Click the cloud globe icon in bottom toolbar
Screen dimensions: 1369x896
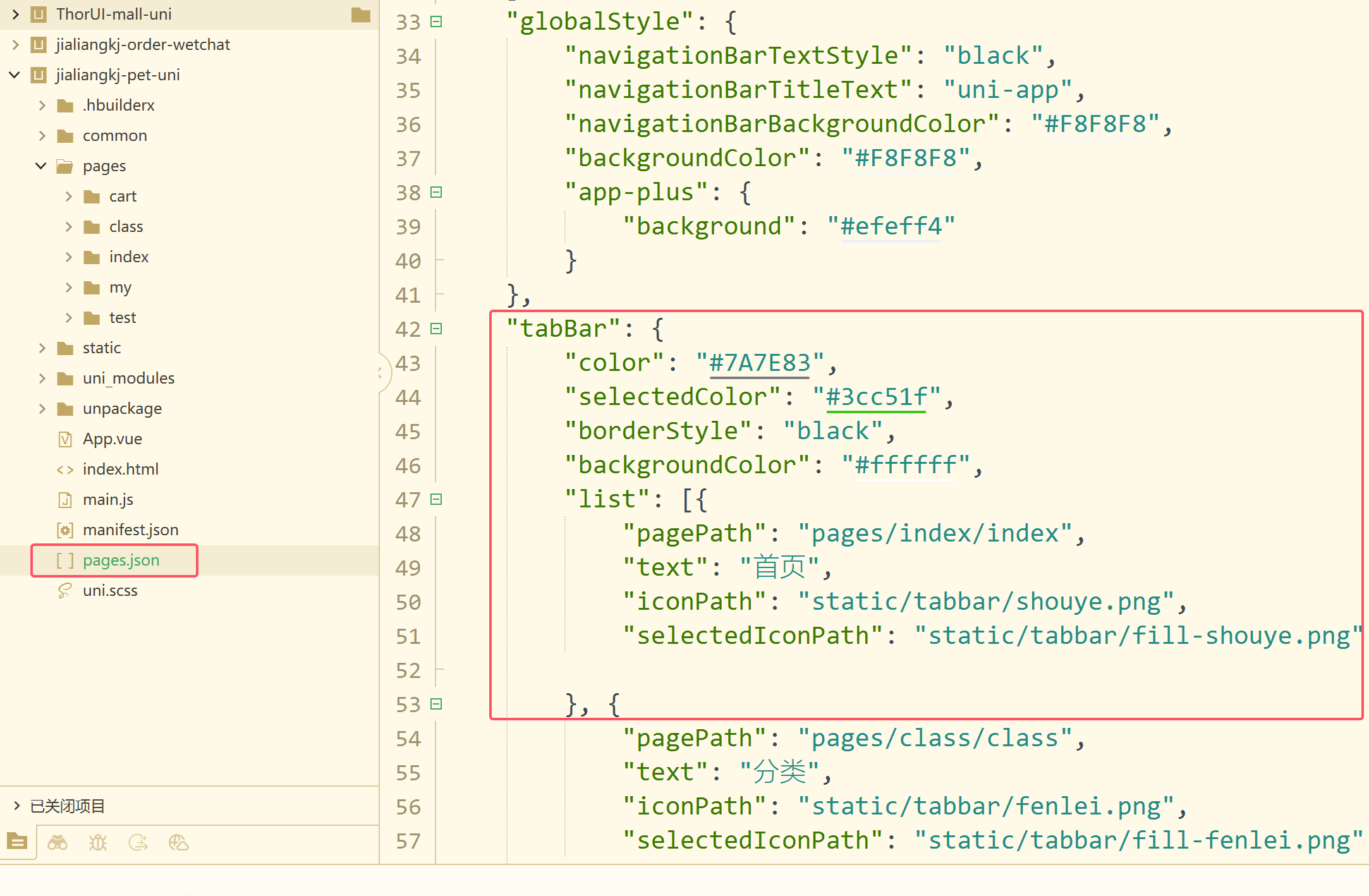(179, 842)
